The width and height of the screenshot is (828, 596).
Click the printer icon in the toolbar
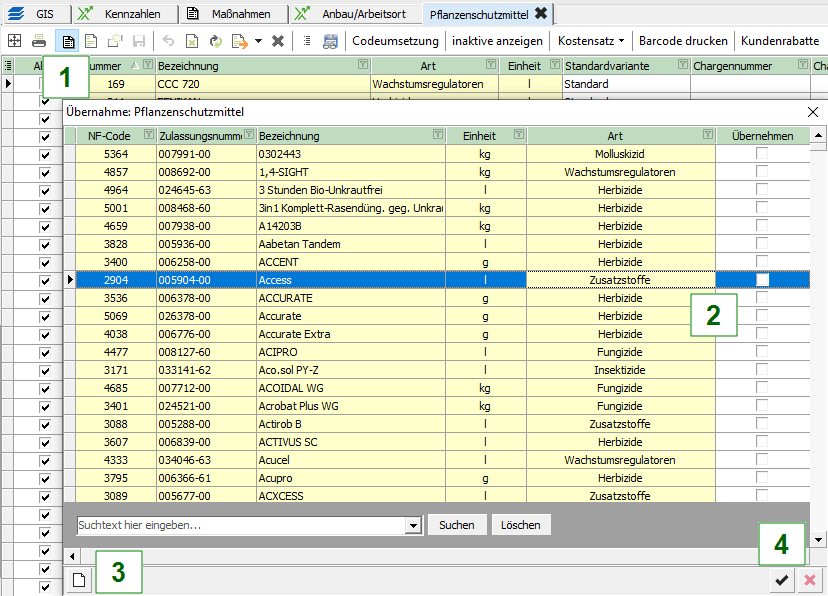click(38, 41)
